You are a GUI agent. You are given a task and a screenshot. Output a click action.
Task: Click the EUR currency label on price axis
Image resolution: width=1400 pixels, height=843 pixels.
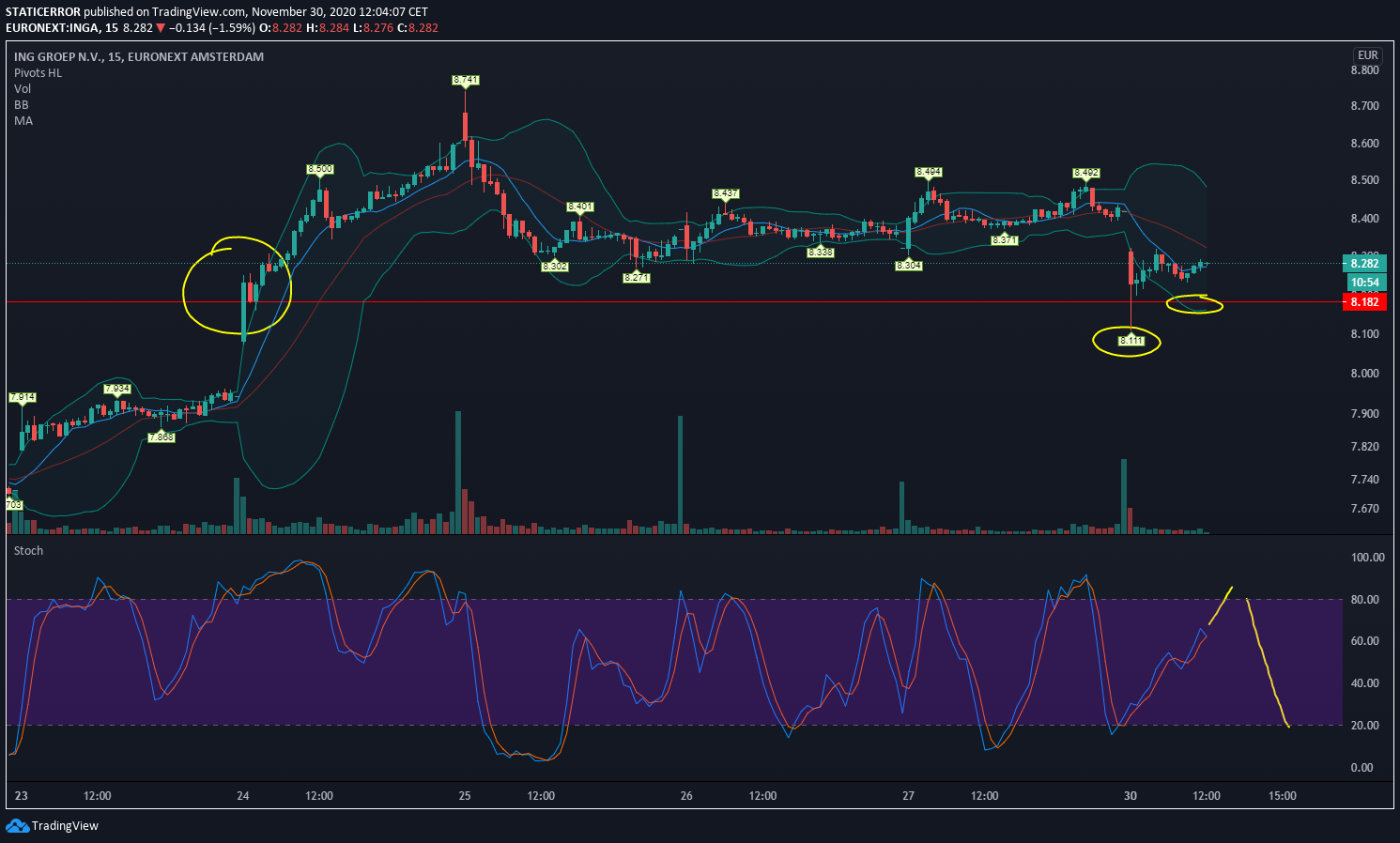coord(1367,55)
